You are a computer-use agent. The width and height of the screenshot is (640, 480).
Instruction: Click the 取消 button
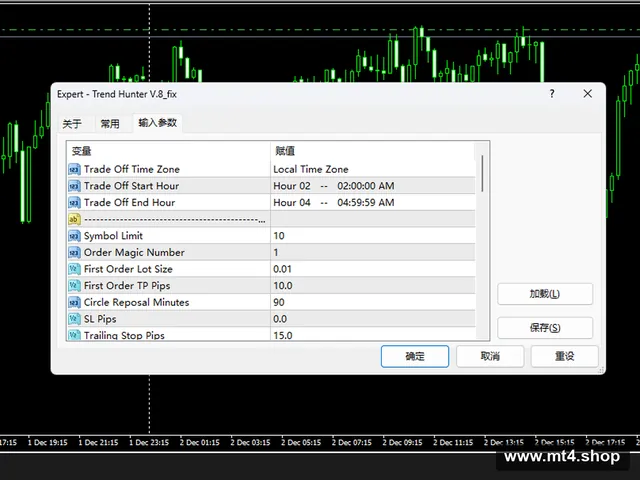[490, 356]
